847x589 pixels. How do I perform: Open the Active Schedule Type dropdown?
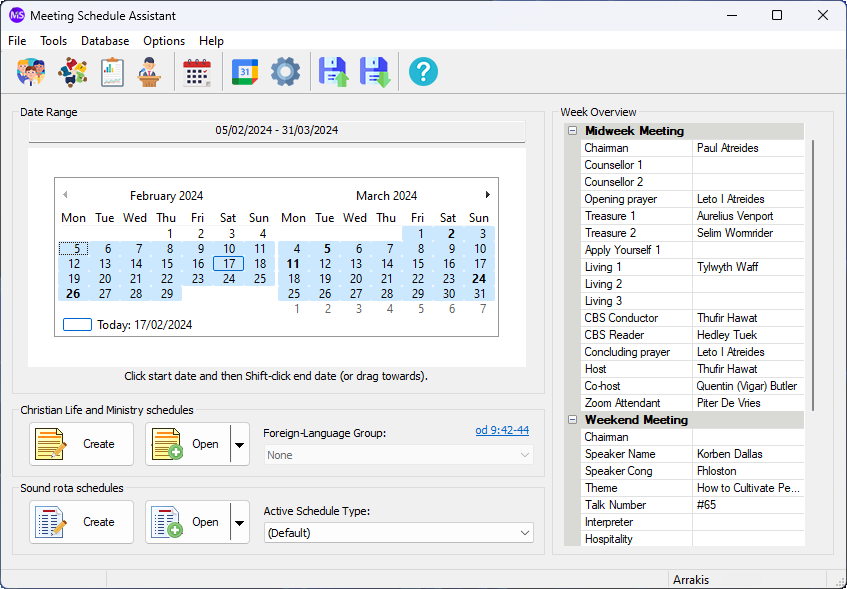click(x=399, y=533)
